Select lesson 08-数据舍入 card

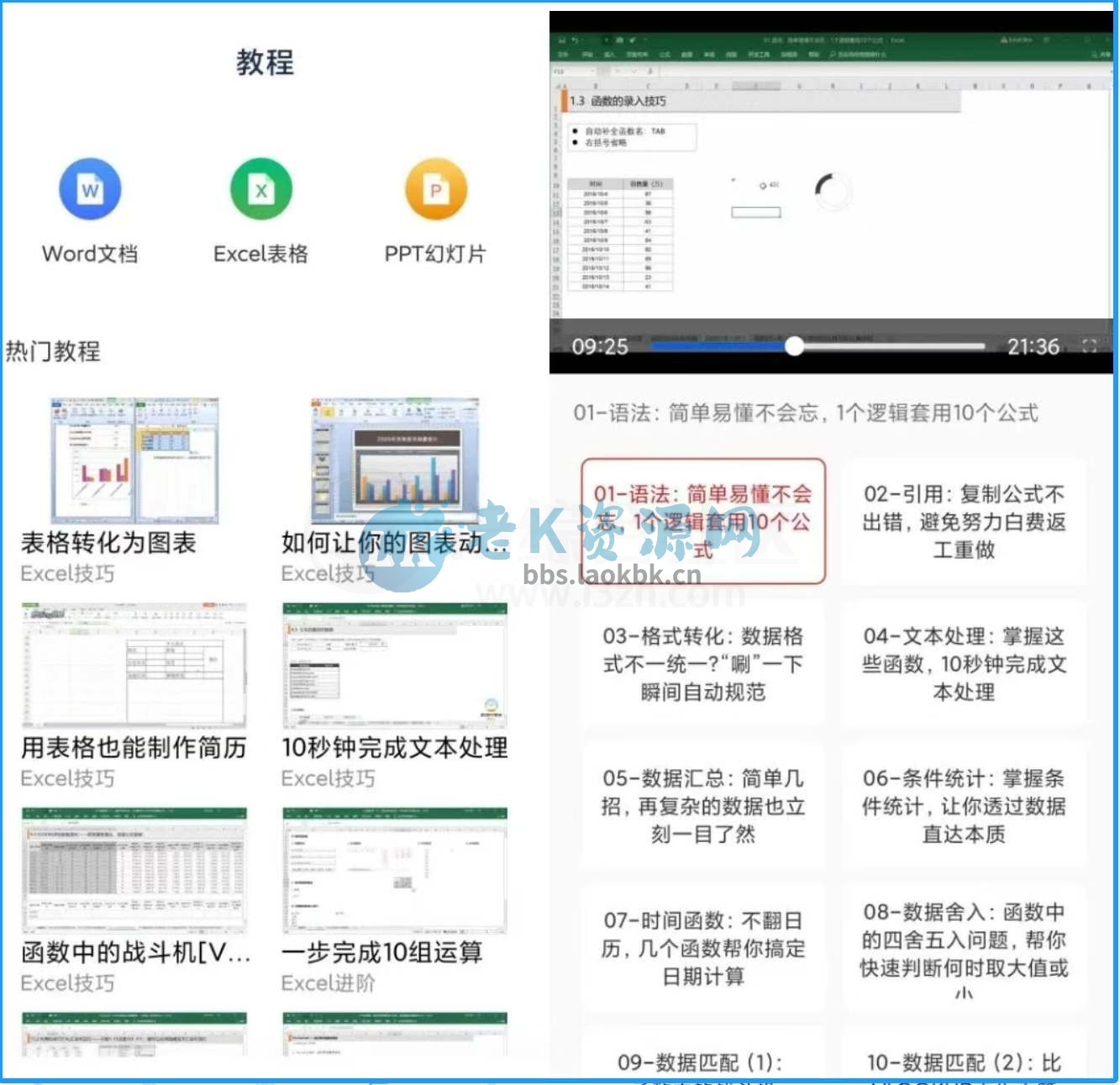[x=964, y=948]
